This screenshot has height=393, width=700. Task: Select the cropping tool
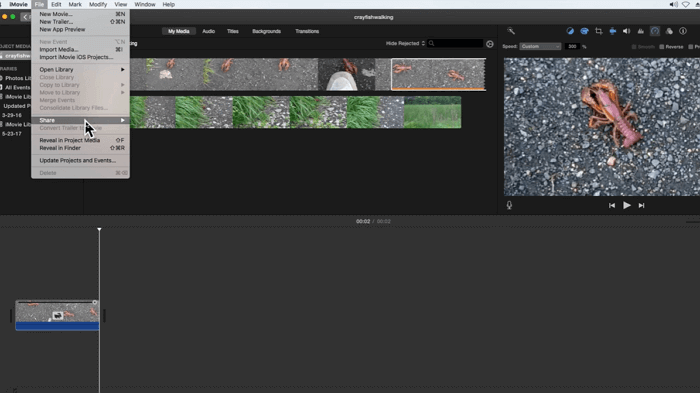click(x=599, y=31)
